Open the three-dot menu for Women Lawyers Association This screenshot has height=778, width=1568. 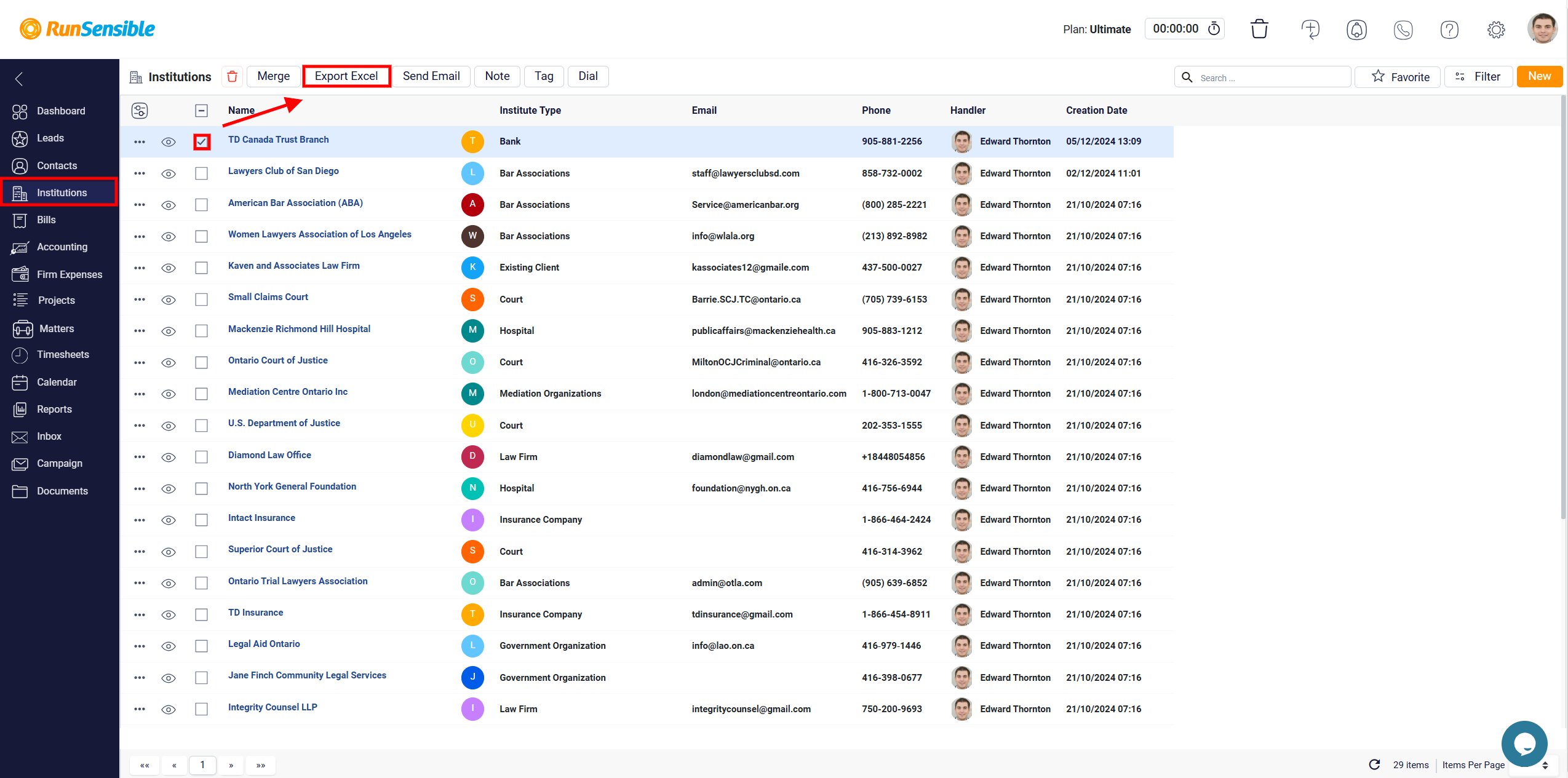(140, 237)
